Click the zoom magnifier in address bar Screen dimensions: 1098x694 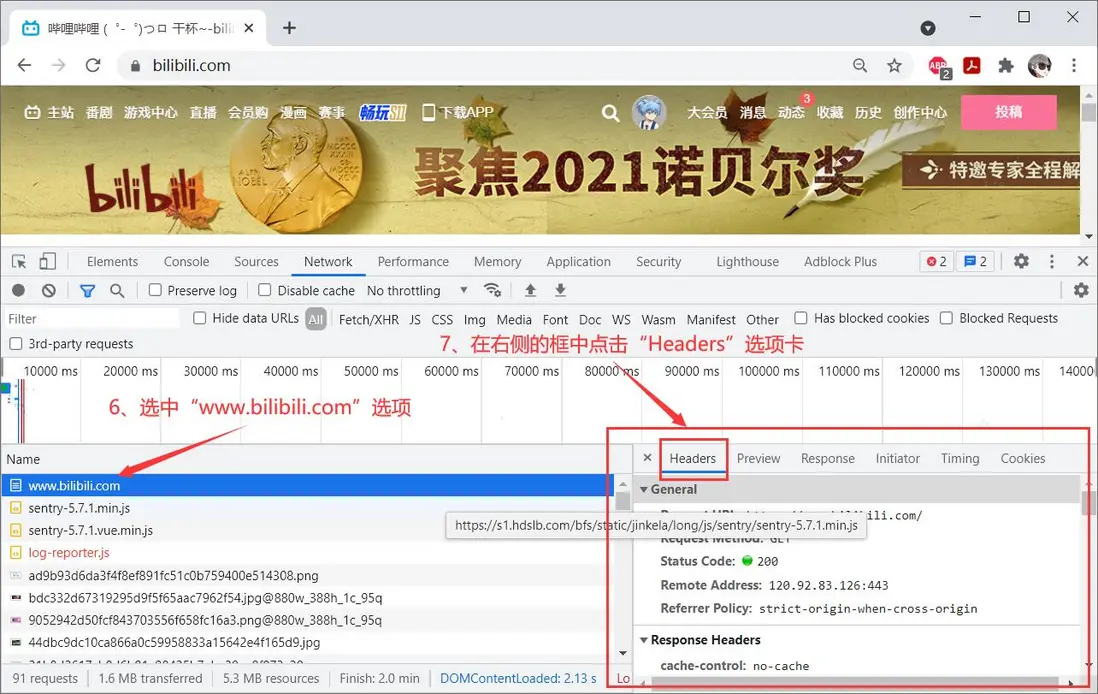click(x=860, y=66)
